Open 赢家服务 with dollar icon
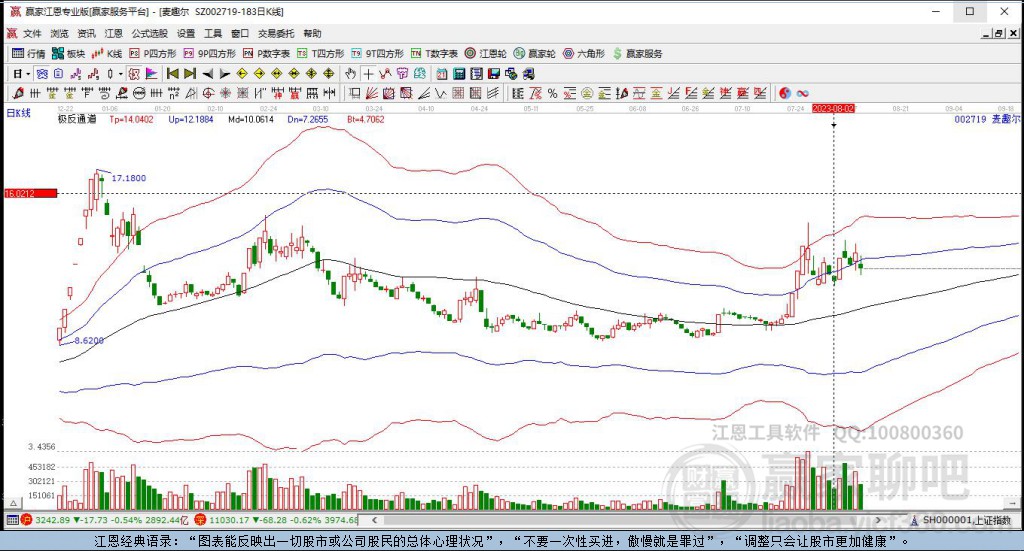Image resolution: width=1024 pixels, height=551 pixels. click(637, 54)
